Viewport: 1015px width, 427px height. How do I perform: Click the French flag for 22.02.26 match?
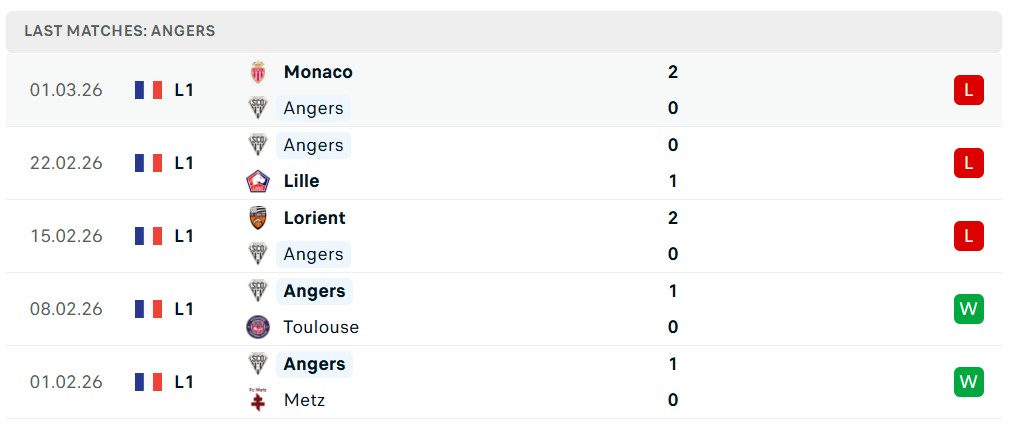pyautogui.click(x=148, y=163)
